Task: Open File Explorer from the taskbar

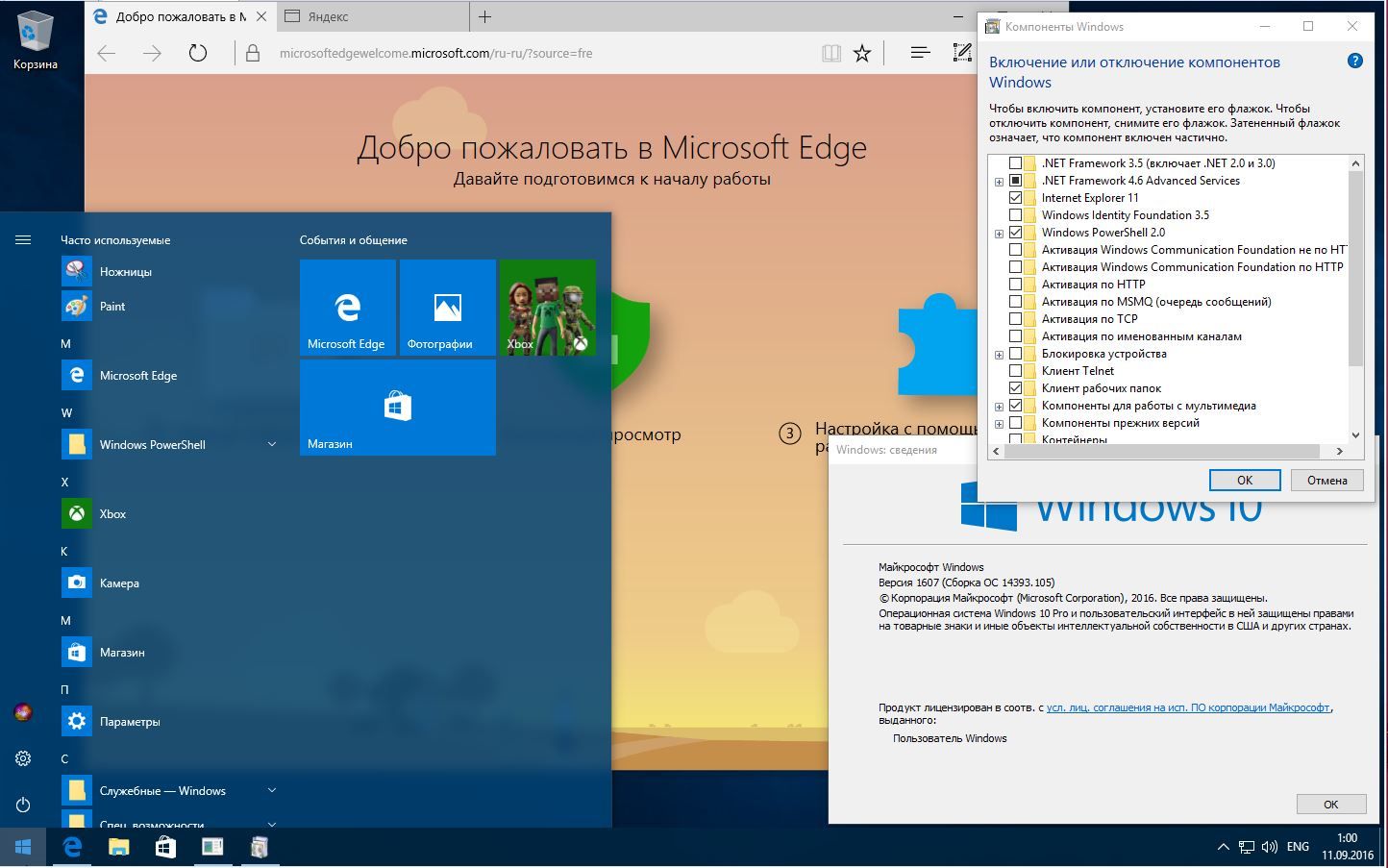Action: coord(118,847)
